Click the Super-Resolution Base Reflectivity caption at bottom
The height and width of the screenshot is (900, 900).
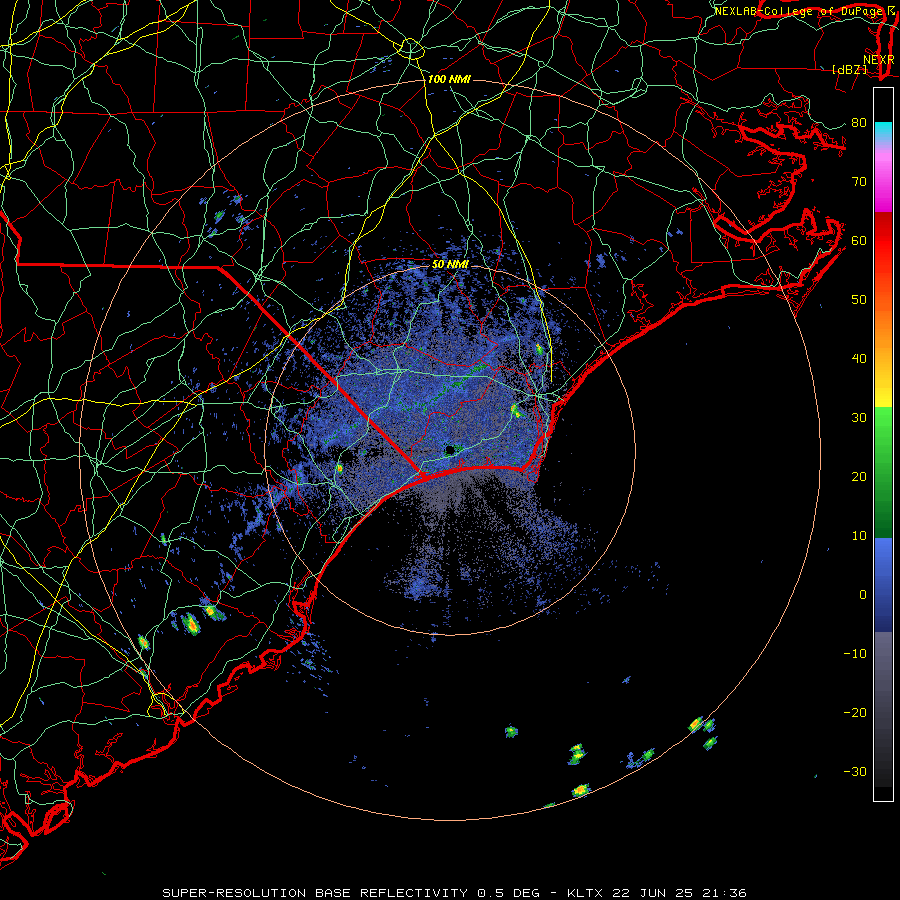pyautogui.click(x=454, y=893)
